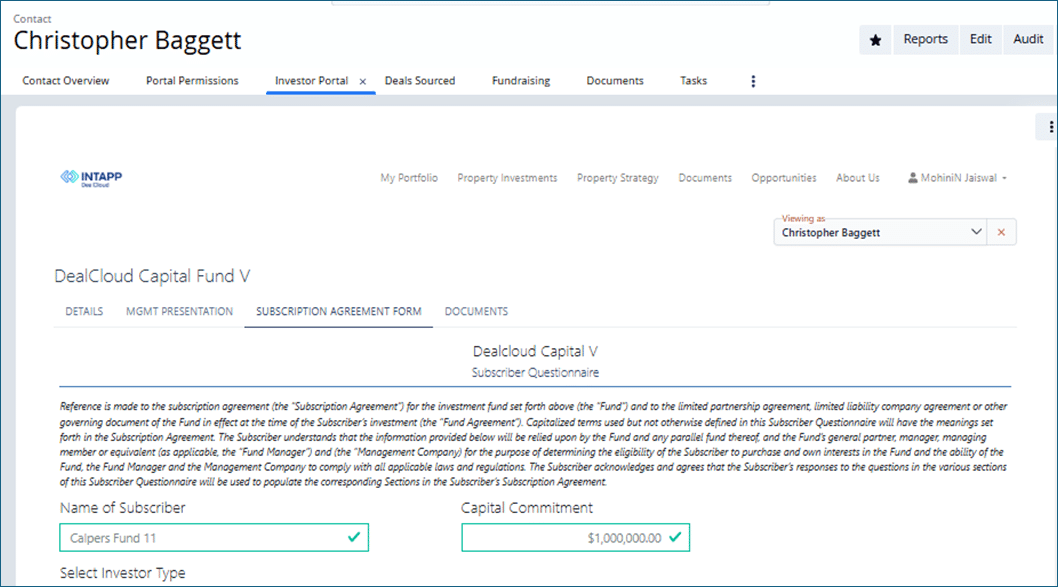Click the star favorite icon
The image size is (1058, 587).
[876, 40]
